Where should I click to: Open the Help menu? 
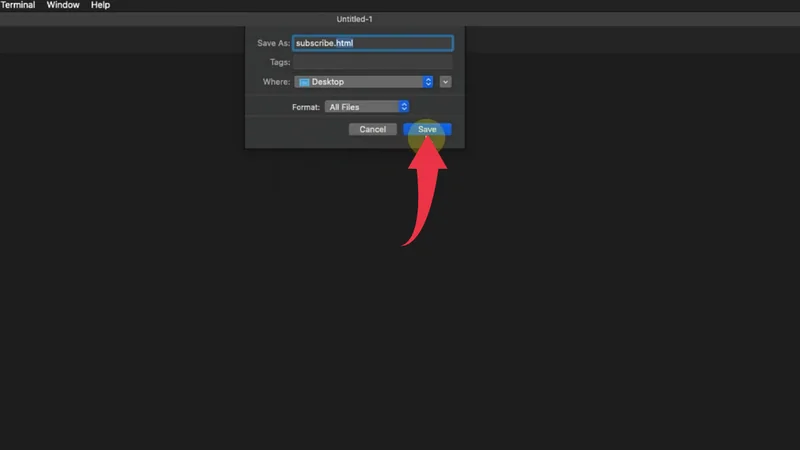click(x=101, y=5)
